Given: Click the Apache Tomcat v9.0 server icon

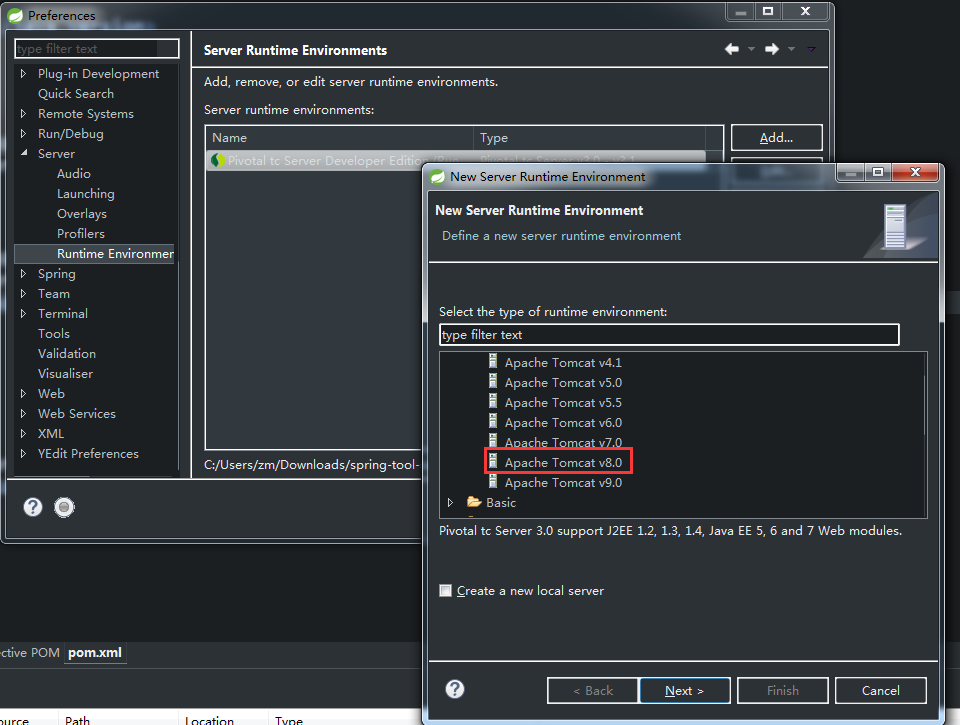Looking at the screenshot, I should pyautogui.click(x=493, y=482).
